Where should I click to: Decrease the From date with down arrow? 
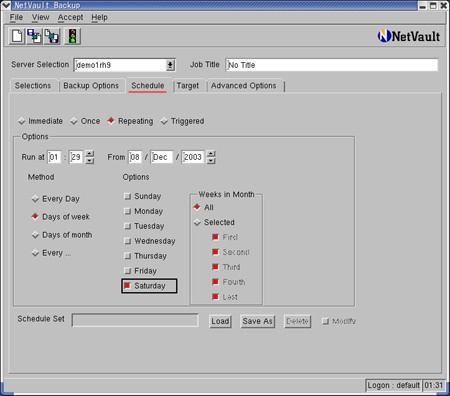pos(211,160)
